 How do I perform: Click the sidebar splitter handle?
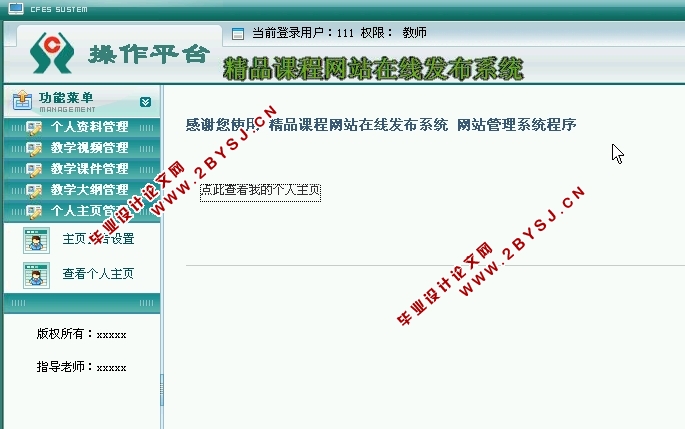(162, 390)
